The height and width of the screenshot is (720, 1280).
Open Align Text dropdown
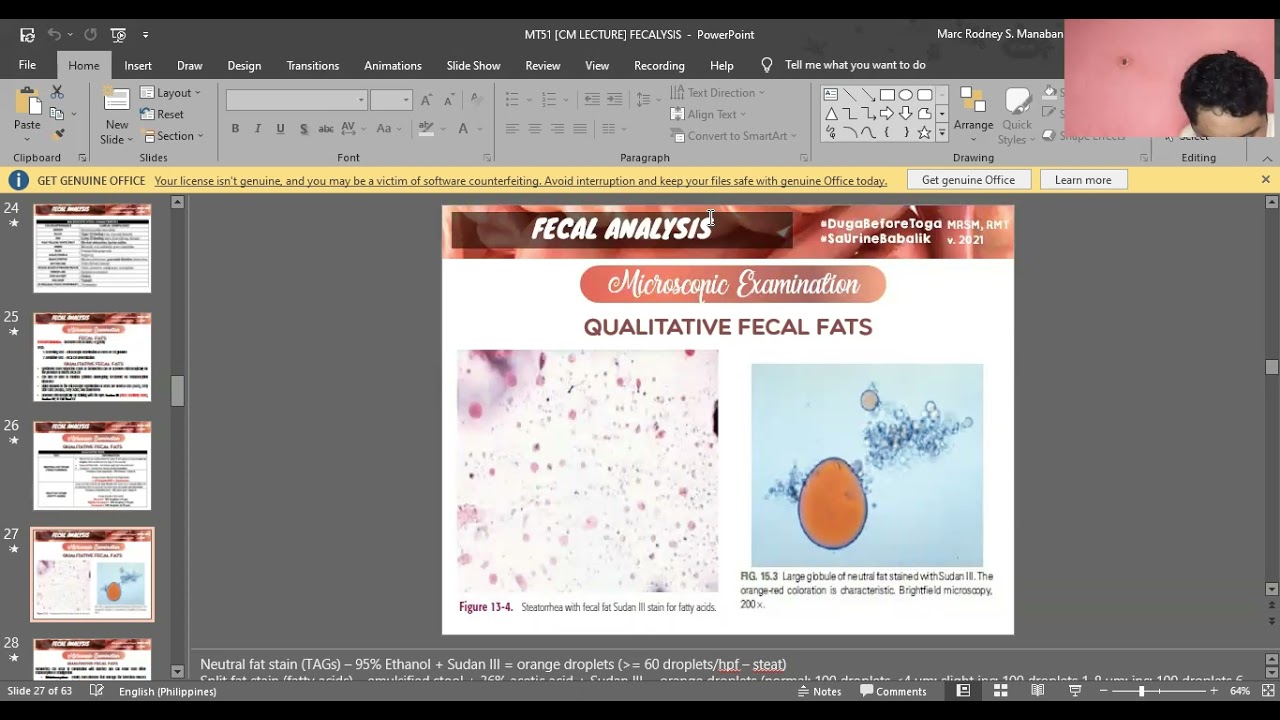pos(709,114)
